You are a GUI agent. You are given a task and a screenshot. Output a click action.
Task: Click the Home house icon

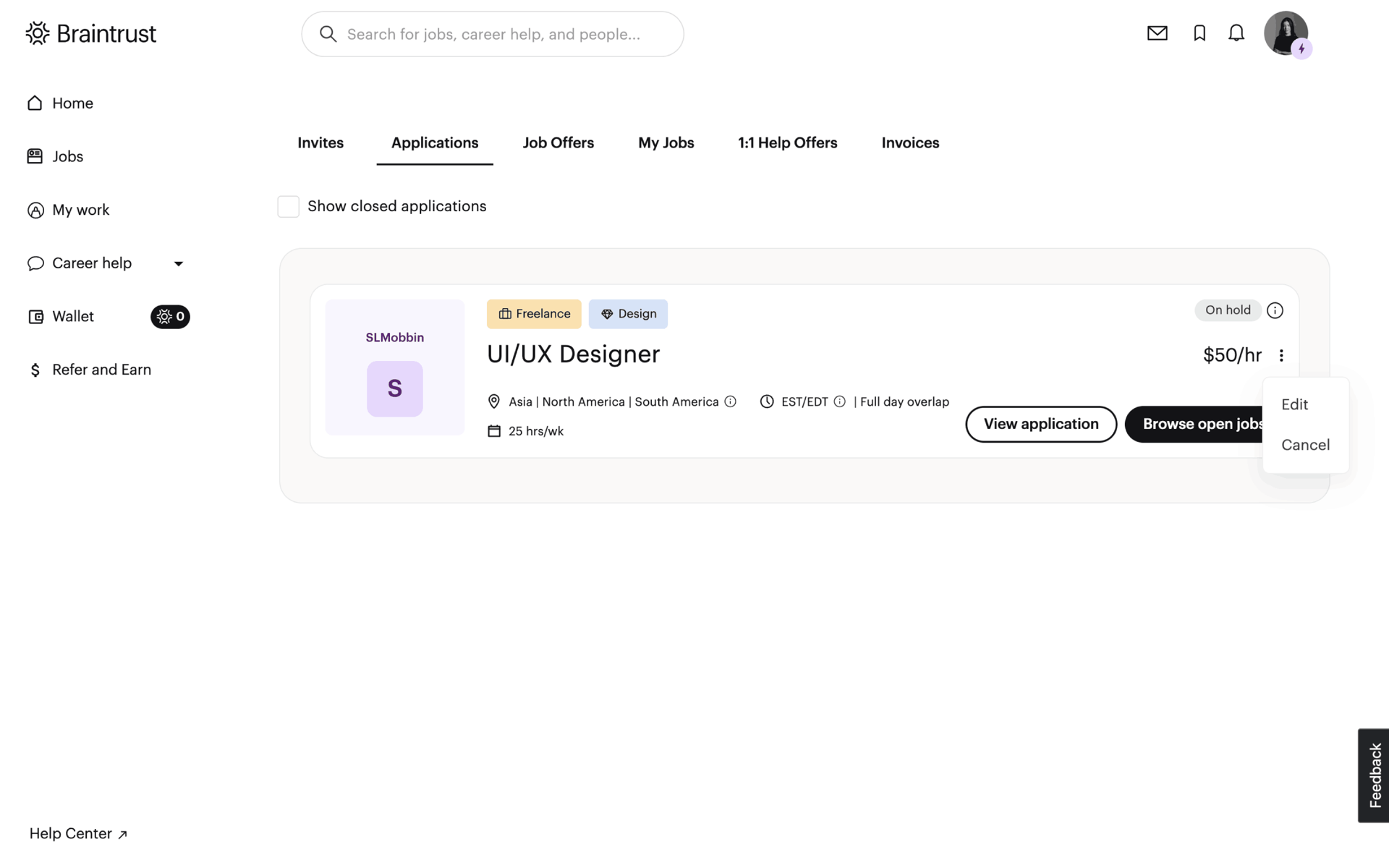point(35,103)
